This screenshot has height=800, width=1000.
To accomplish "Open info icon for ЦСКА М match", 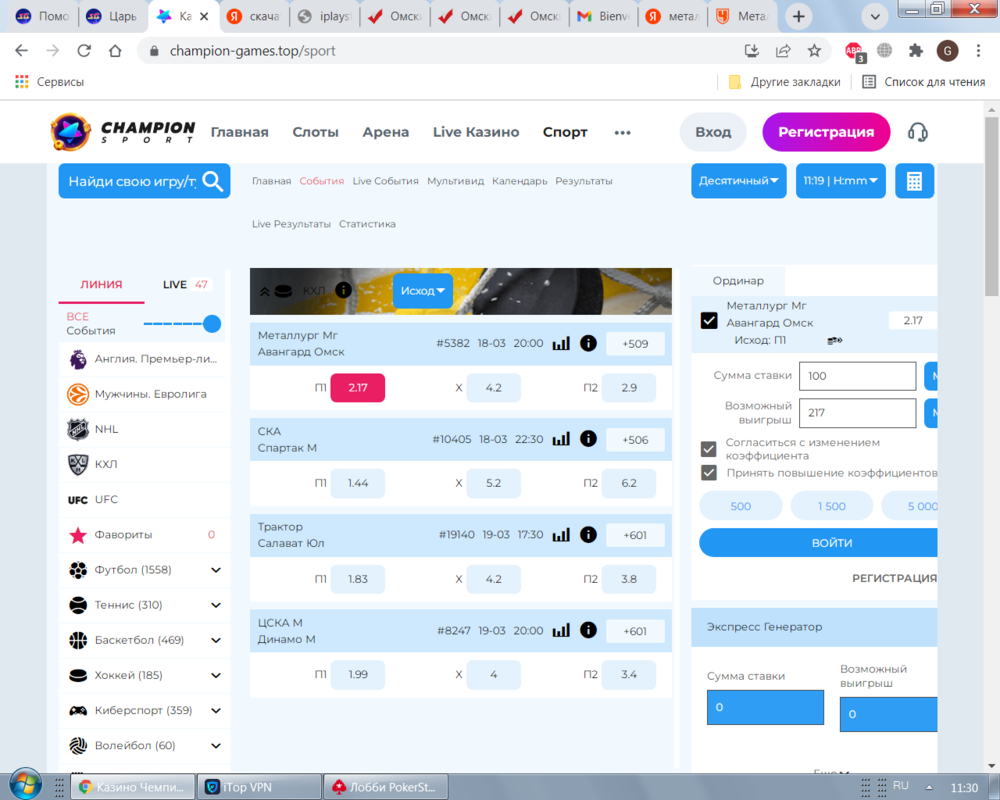I will tap(588, 630).
